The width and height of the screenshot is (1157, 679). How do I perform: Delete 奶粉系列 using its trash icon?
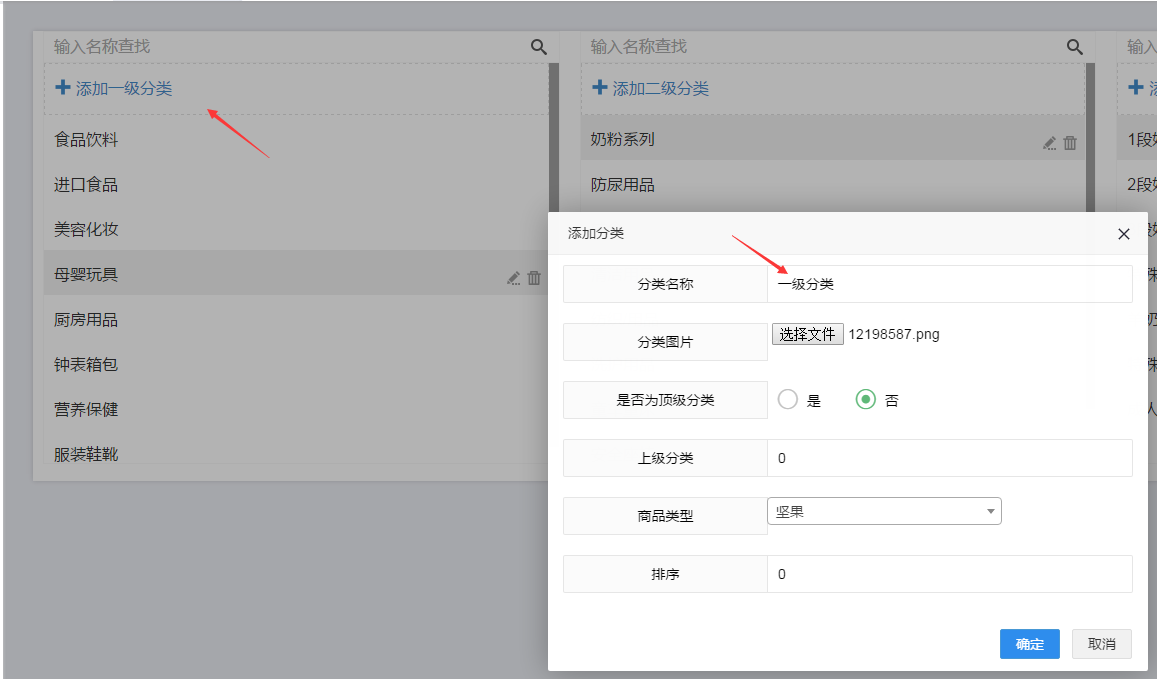pos(1070,143)
